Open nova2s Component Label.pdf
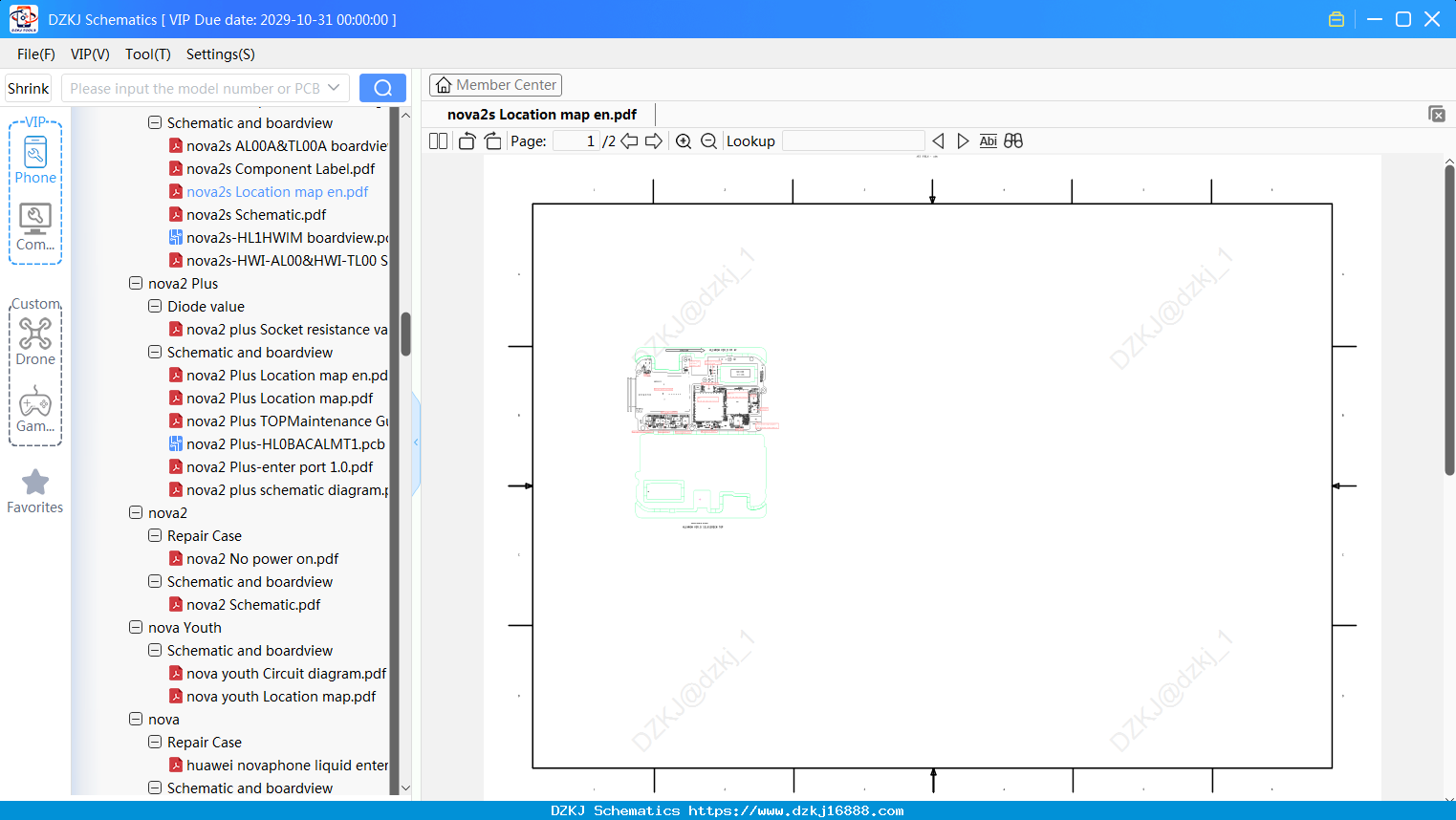 [280, 169]
